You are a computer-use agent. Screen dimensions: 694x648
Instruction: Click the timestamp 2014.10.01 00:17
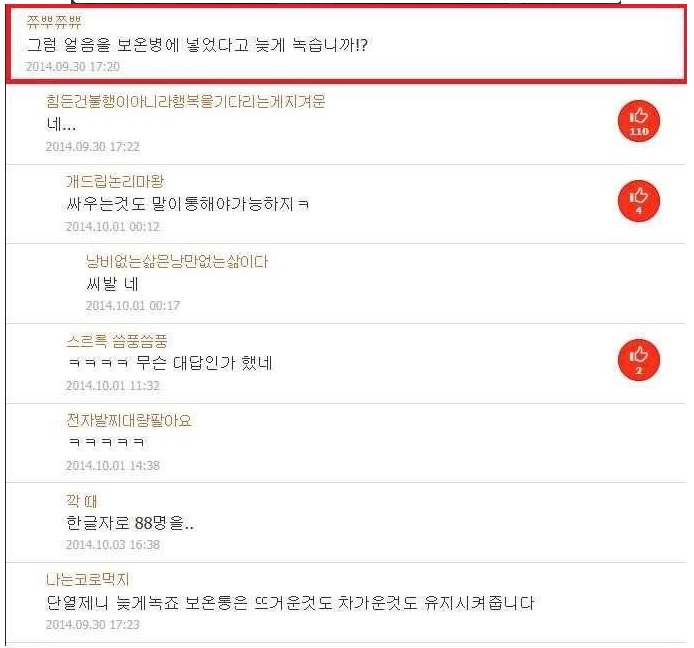(133, 306)
